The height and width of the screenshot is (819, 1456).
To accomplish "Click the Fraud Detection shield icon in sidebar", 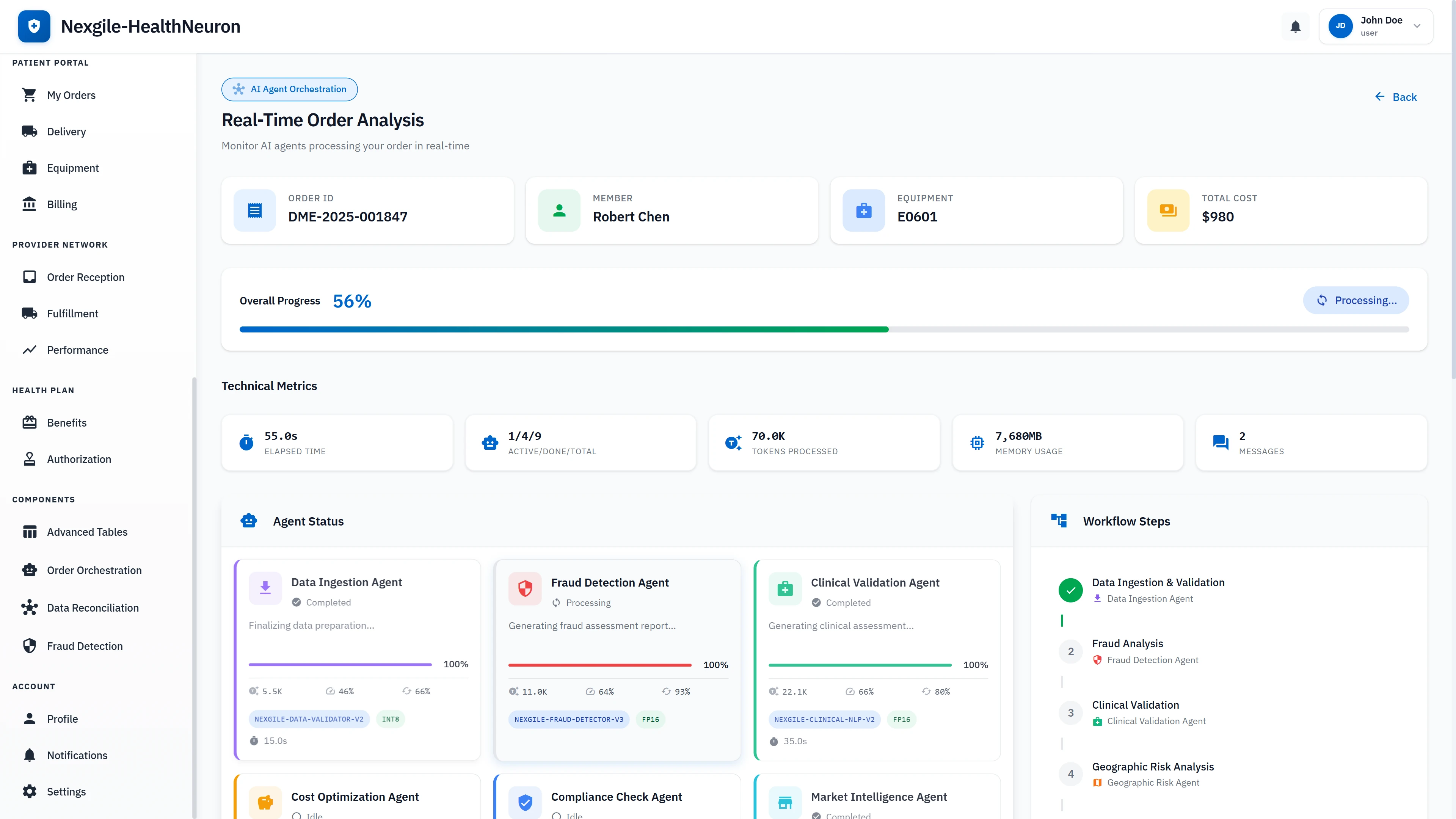I will (x=30, y=645).
